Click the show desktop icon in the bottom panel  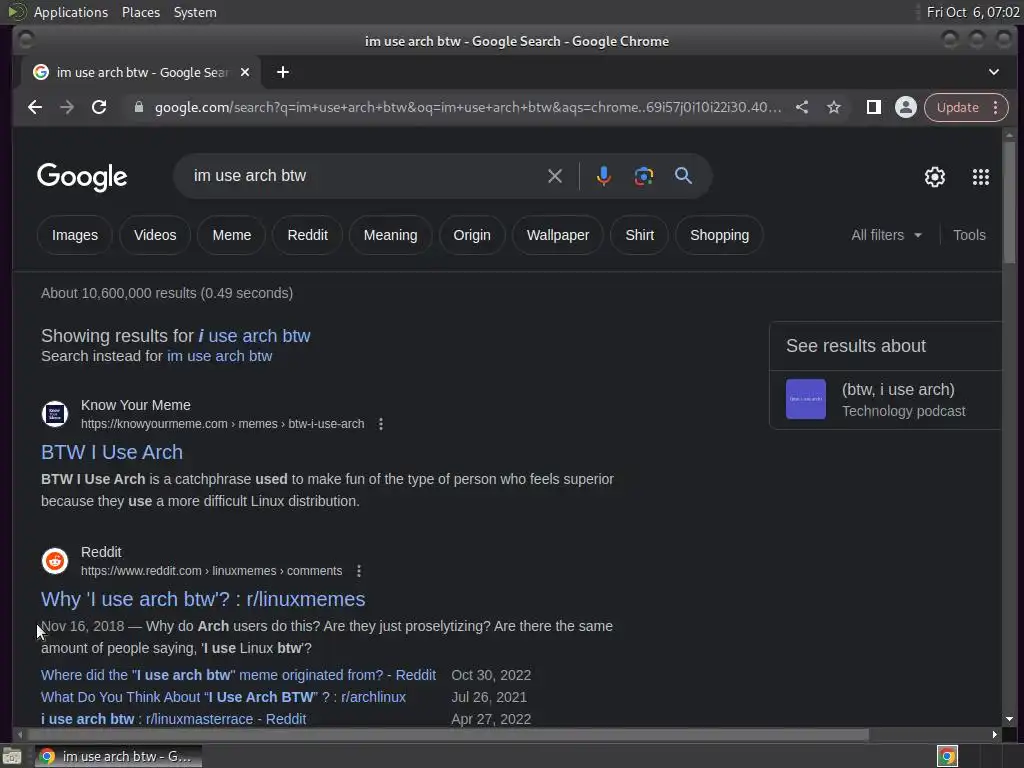(x=12, y=756)
